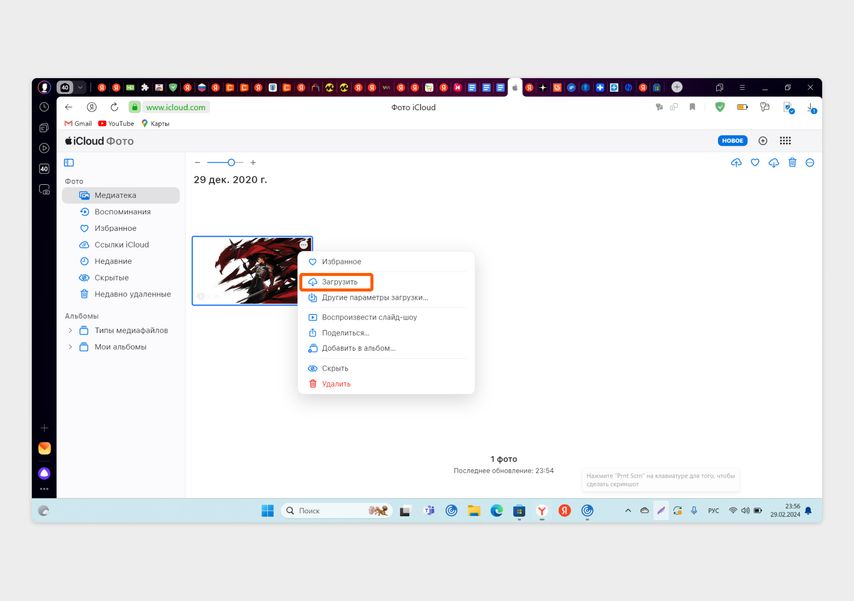This screenshot has height=601, width=854.
Task: Choose Загрузить in the context menu
Action: (x=336, y=282)
